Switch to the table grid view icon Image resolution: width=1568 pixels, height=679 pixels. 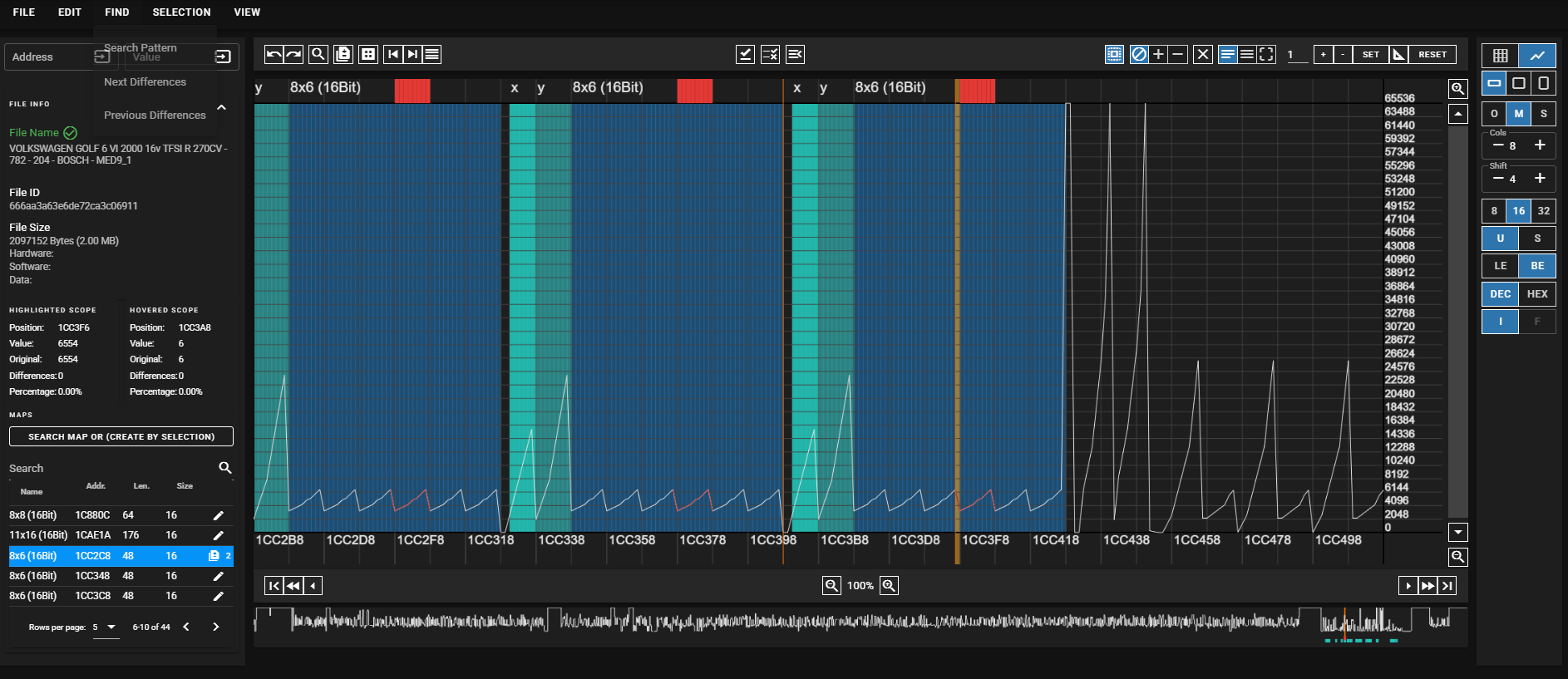pyautogui.click(x=1500, y=56)
